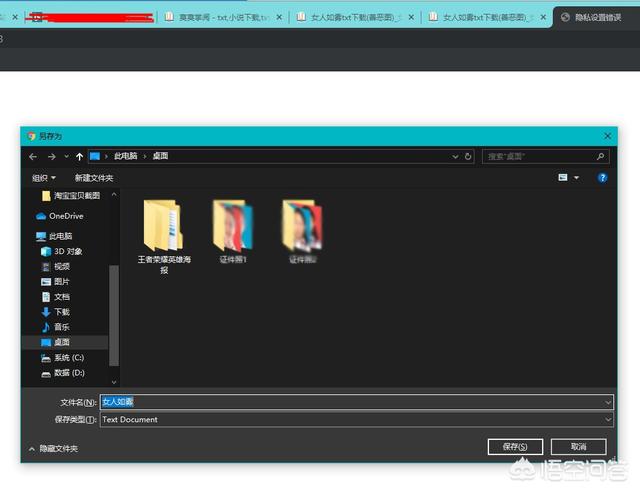Select 此电脑 in the sidebar tree
The height and width of the screenshot is (493, 640).
pos(54,236)
